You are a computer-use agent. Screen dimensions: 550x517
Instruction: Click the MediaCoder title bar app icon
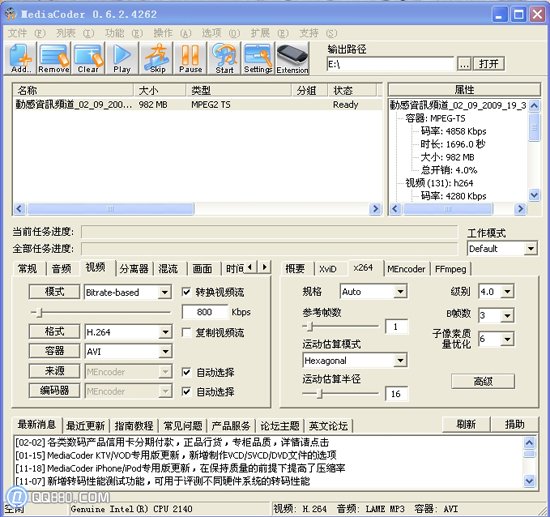[11, 14]
